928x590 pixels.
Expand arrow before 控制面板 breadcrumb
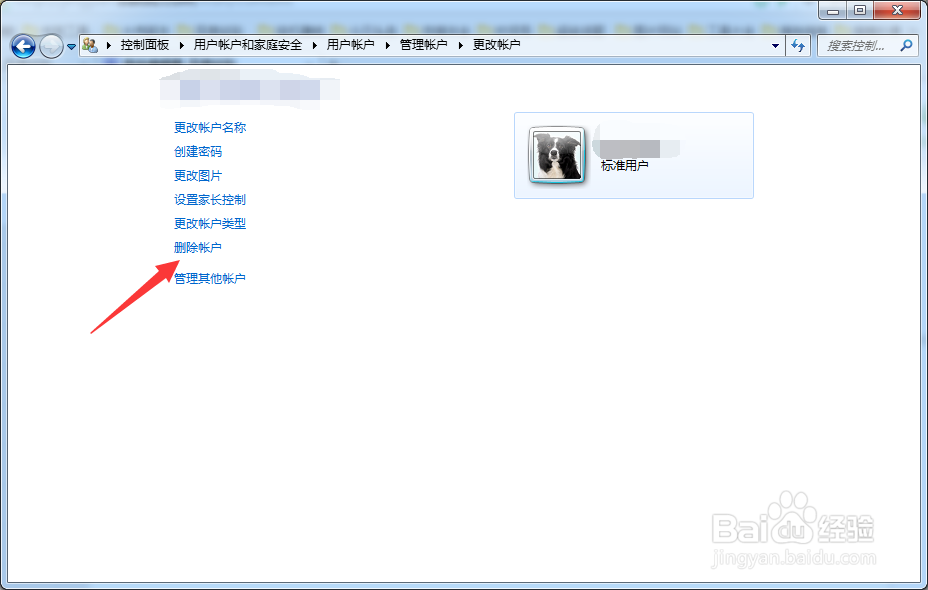(109, 46)
